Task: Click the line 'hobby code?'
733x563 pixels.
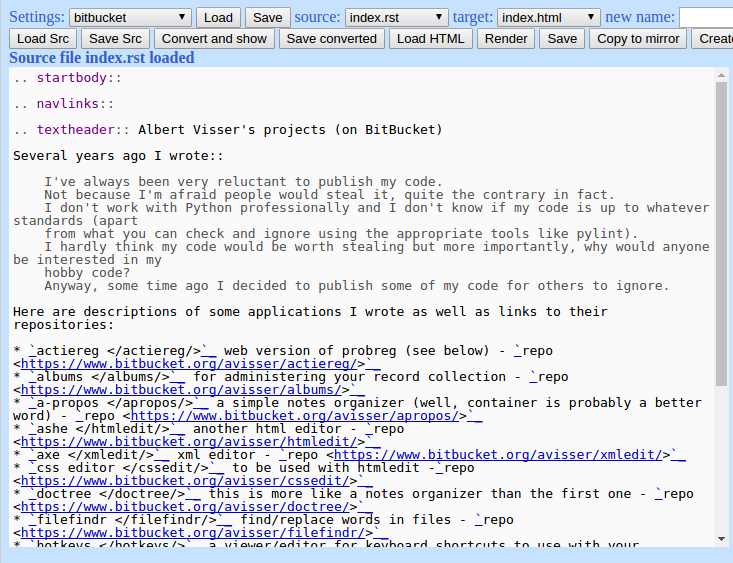Action: pyautogui.click(x=87, y=273)
